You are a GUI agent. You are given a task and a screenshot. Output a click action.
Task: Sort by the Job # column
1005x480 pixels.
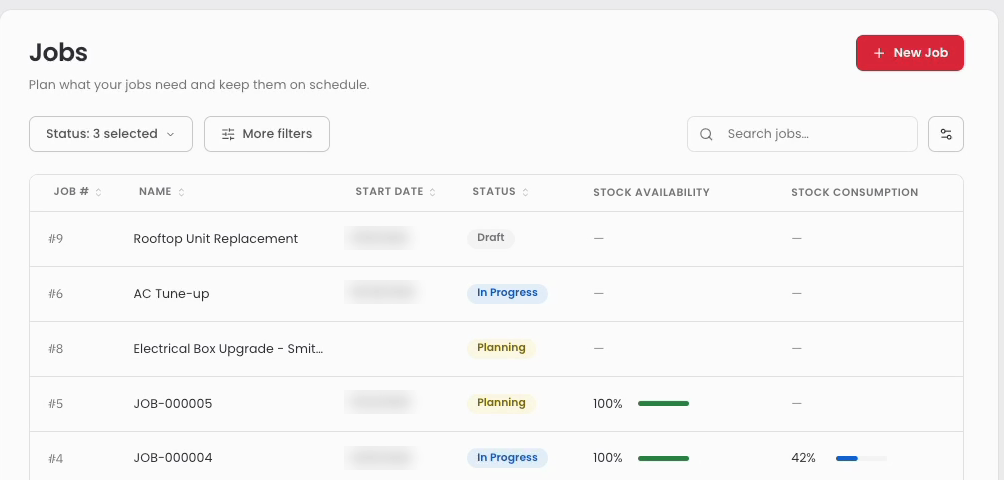coord(78,192)
